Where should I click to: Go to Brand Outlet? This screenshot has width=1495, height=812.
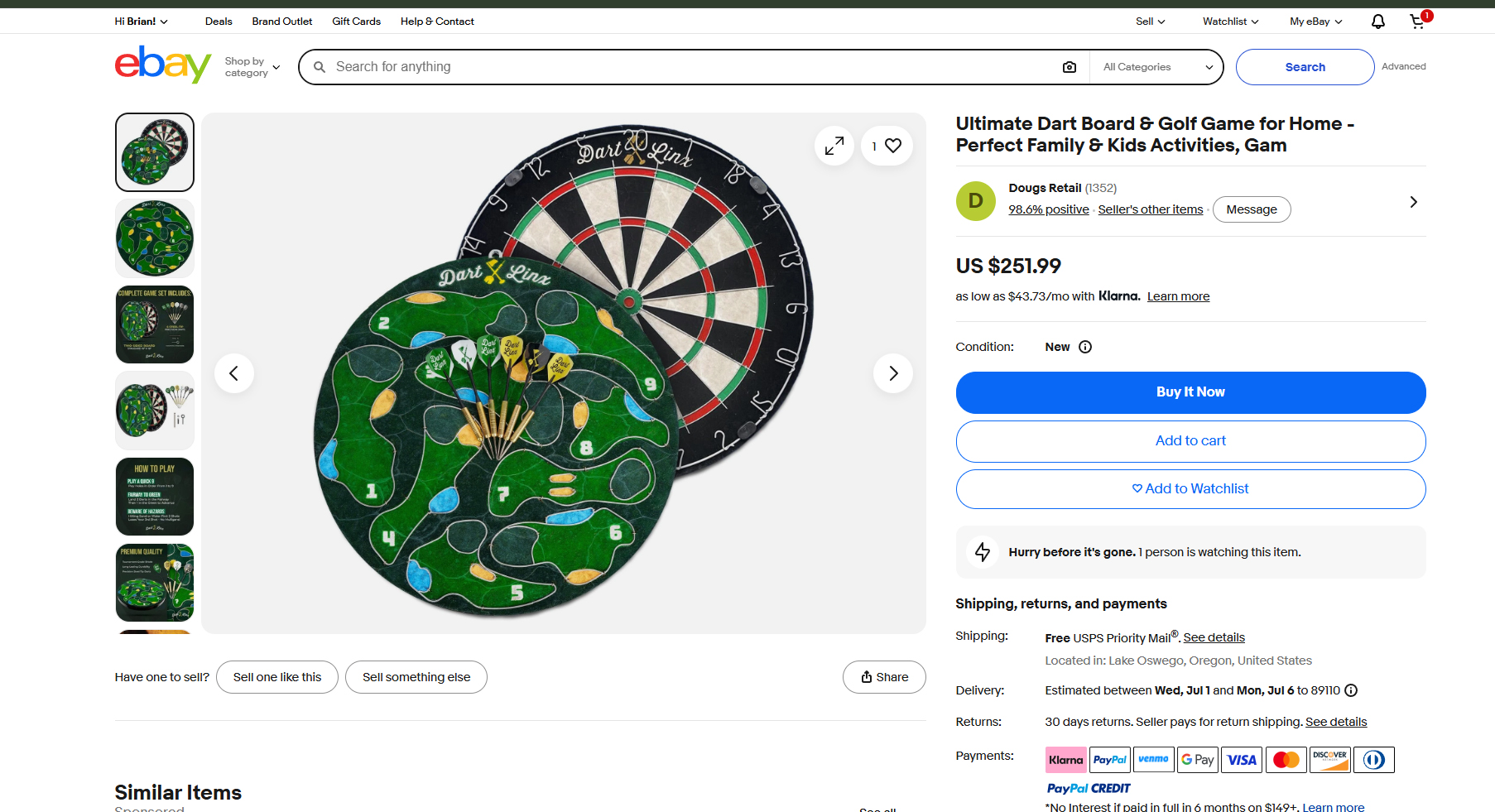pyautogui.click(x=282, y=22)
